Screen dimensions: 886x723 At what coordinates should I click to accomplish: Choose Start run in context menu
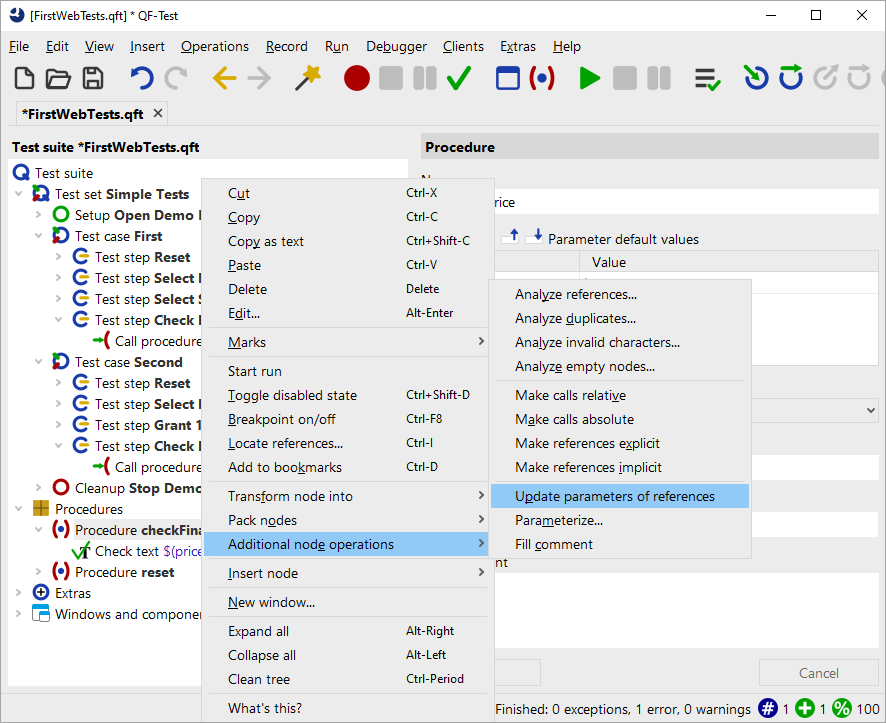(x=348, y=371)
